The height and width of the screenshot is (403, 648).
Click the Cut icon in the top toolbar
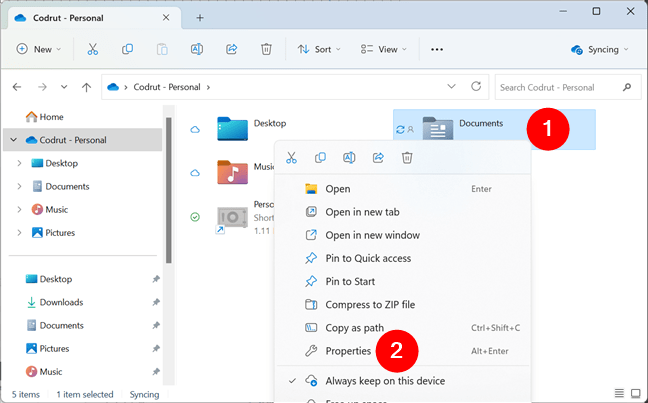(x=93, y=49)
